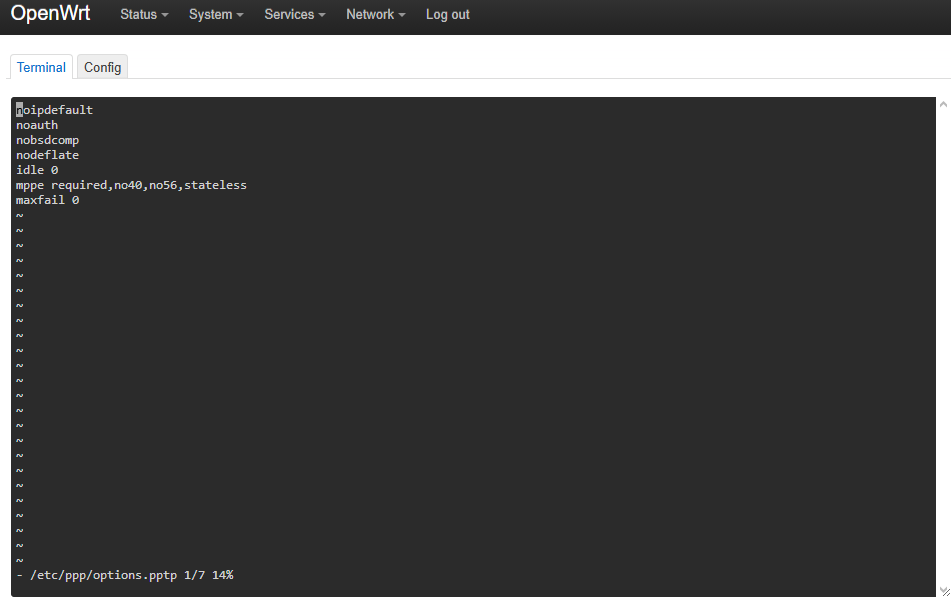Open the System dropdown menu
The height and width of the screenshot is (613, 951).
[216, 15]
